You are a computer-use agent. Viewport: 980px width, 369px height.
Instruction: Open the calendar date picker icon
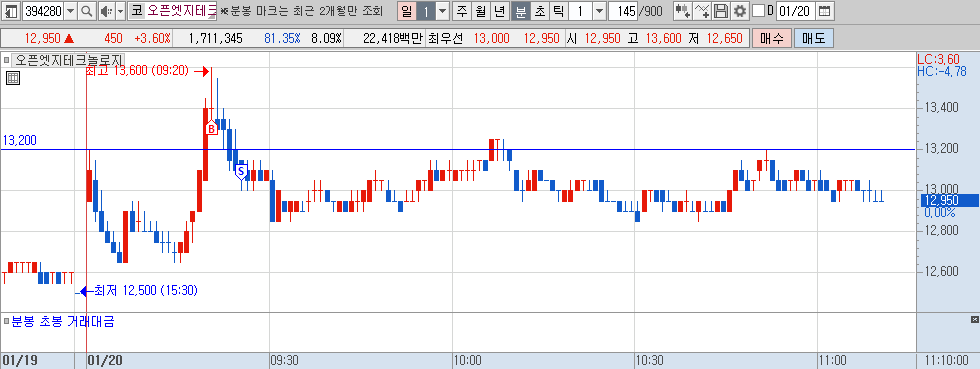(825, 11)
